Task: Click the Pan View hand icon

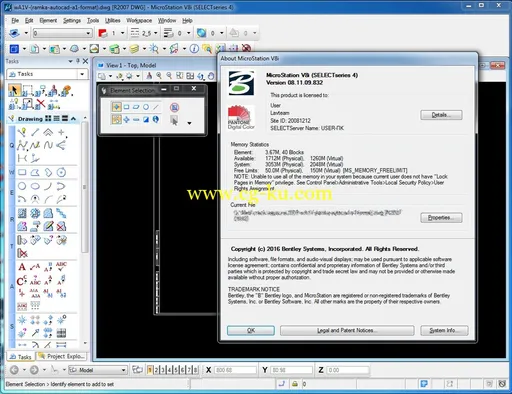Action: pos(211,76)
